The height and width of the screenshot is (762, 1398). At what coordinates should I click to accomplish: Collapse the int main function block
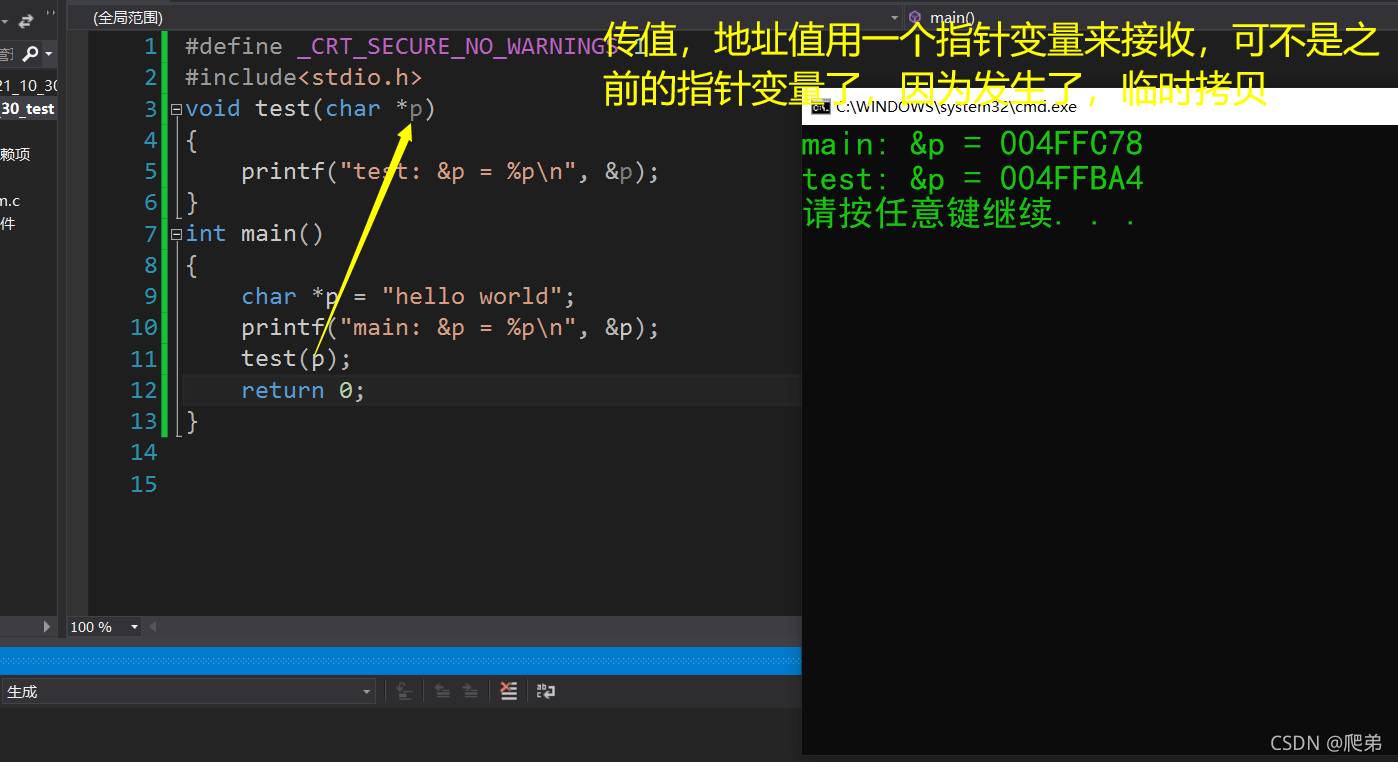click(176, 234)
